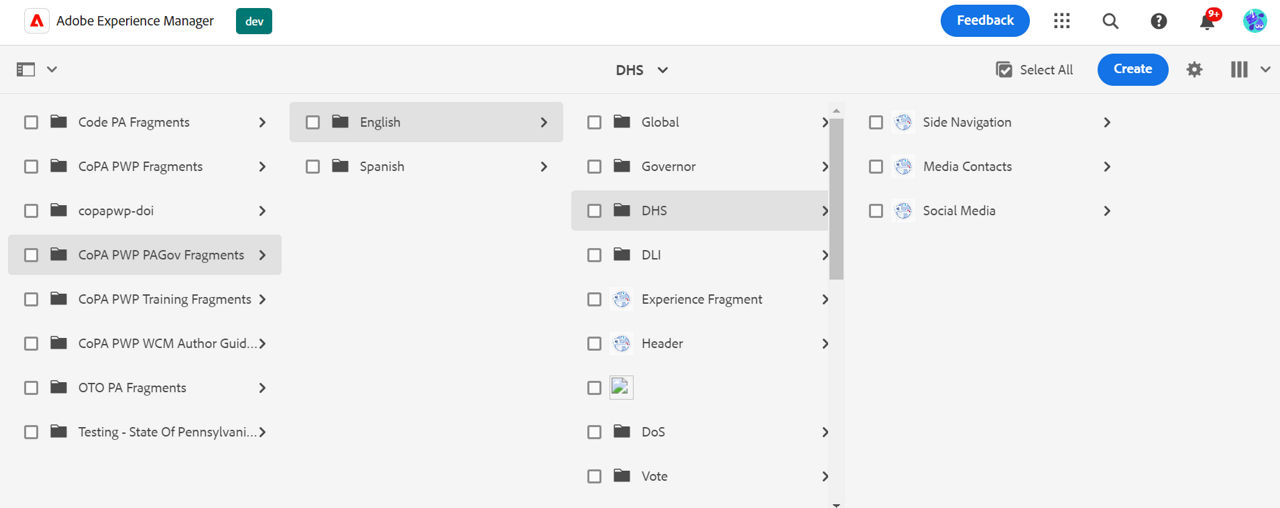1280x508 pixels.
Task: Check the Social Media checkbox
Action: pyautogui.click(x=876, y=211)
